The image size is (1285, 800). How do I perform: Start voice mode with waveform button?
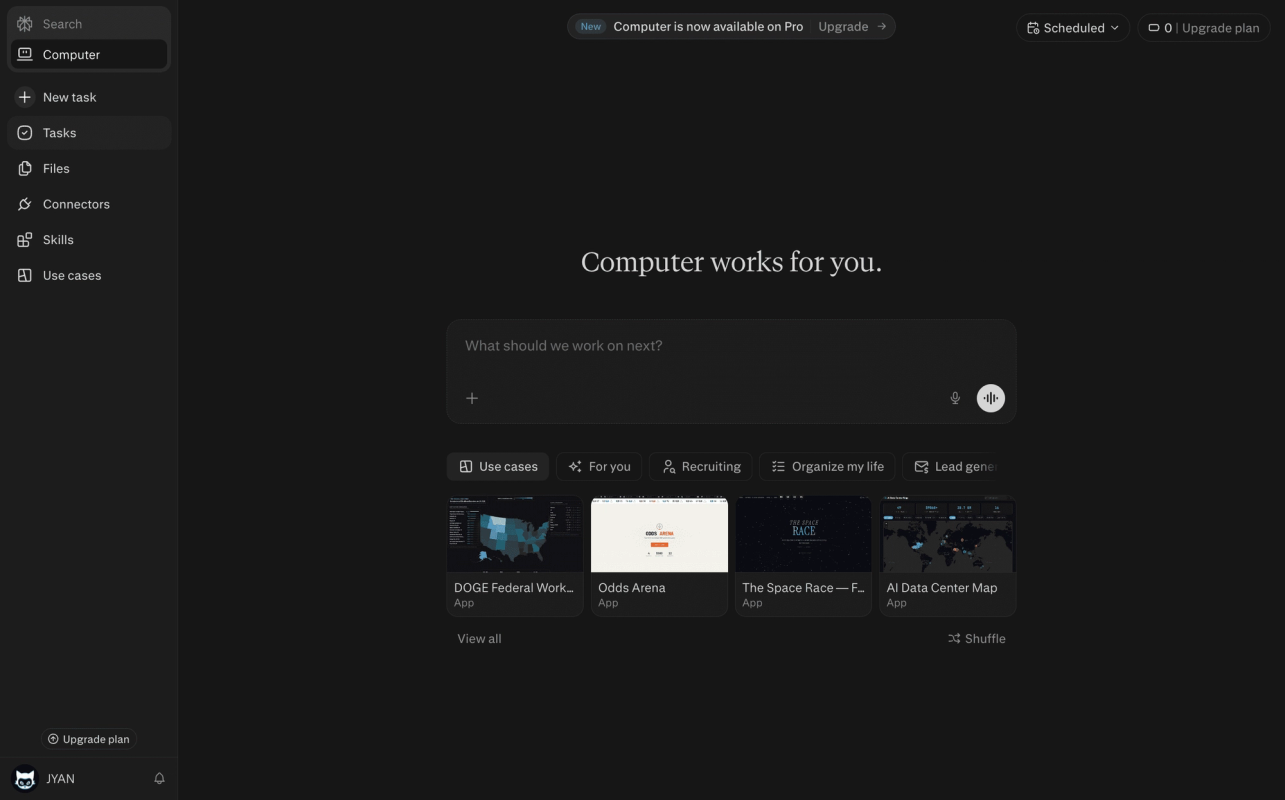pyautogui.click(x=991, y=398)
